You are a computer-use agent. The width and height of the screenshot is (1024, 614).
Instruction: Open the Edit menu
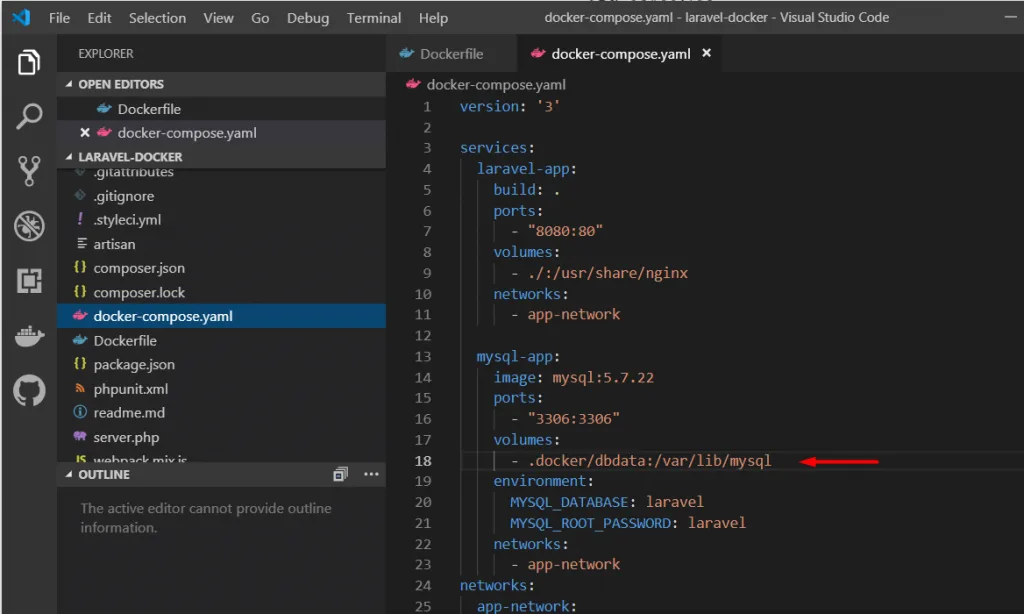[99, 18]
